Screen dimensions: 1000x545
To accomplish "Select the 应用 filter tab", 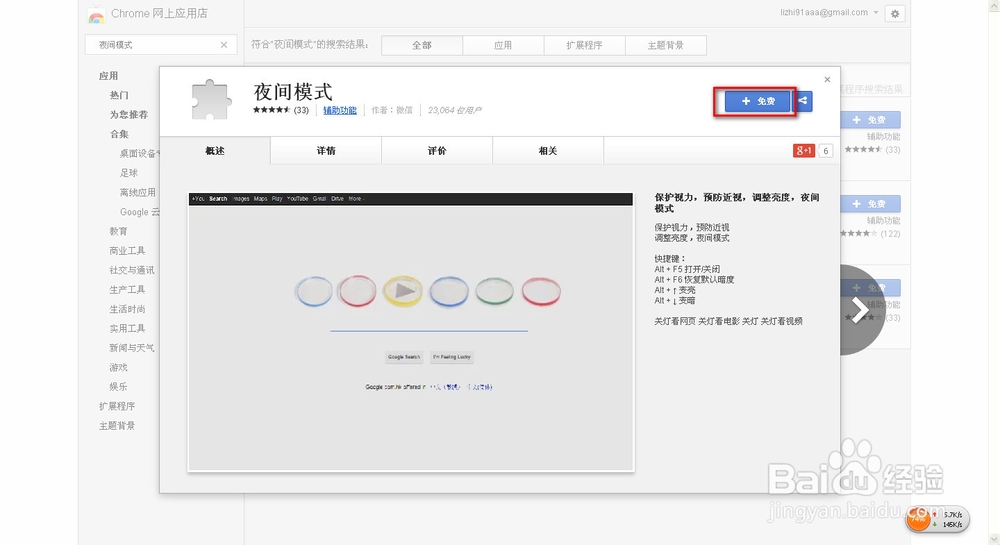I will pos(503,45).
